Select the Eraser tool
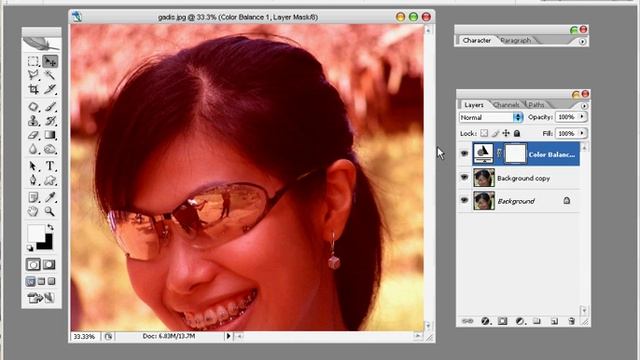Image resolution: width=640 pixels, height=360 pixels. click(x=33, y=135)
